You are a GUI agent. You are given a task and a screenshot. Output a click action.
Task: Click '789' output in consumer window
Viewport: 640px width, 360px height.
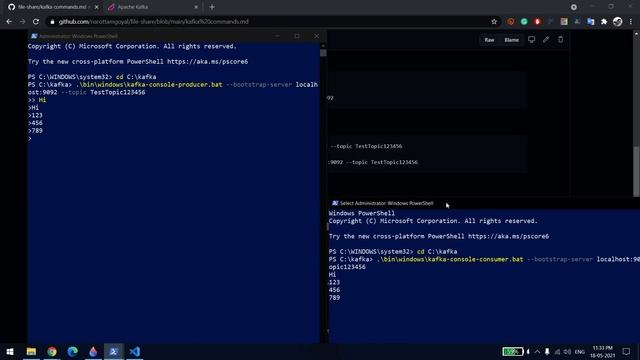[334, 298]
